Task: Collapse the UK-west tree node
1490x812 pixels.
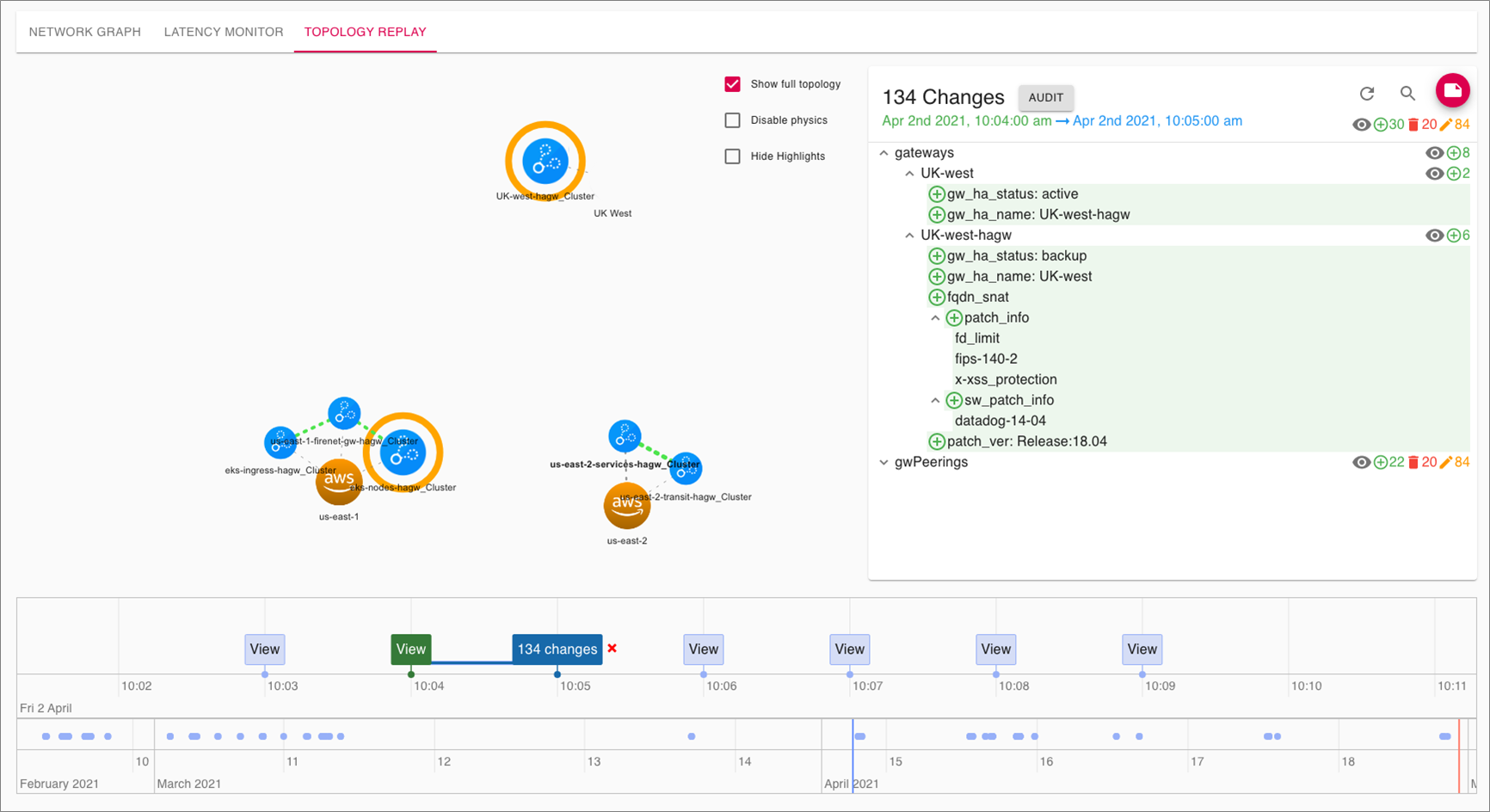Action: (909, 174)
